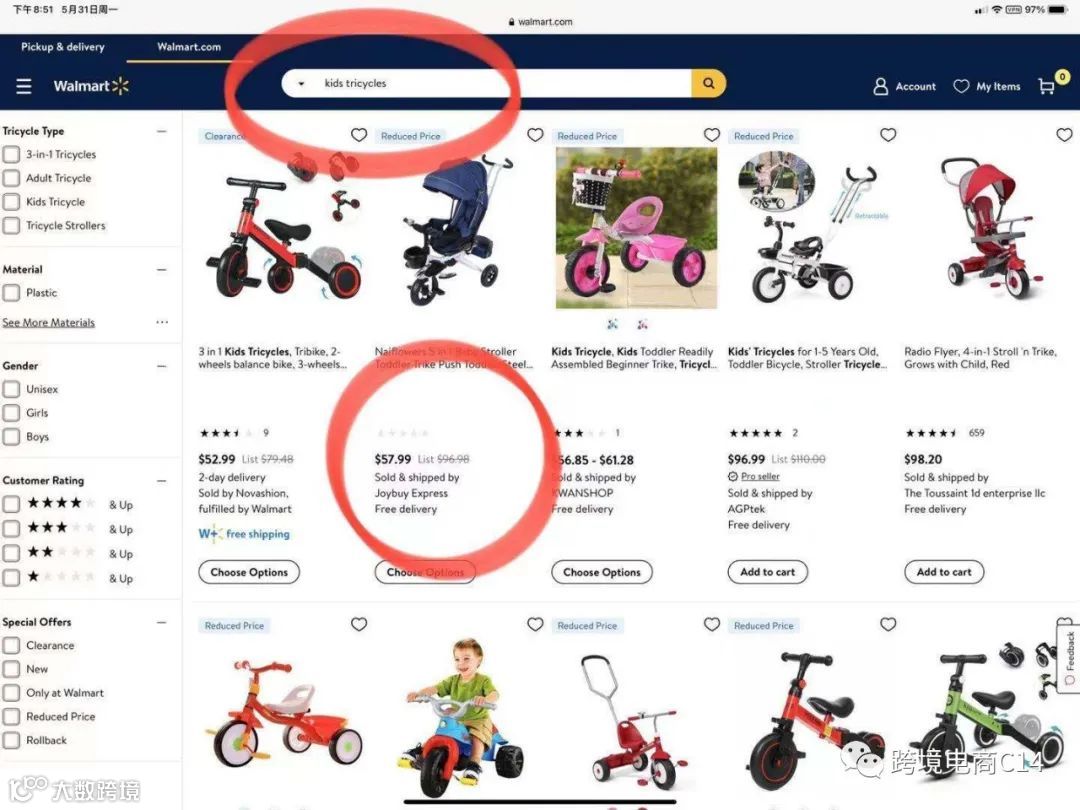Enable the Plastic material checkbox
This screenshot has width=1080, height=810.
[x=11, y=293]
